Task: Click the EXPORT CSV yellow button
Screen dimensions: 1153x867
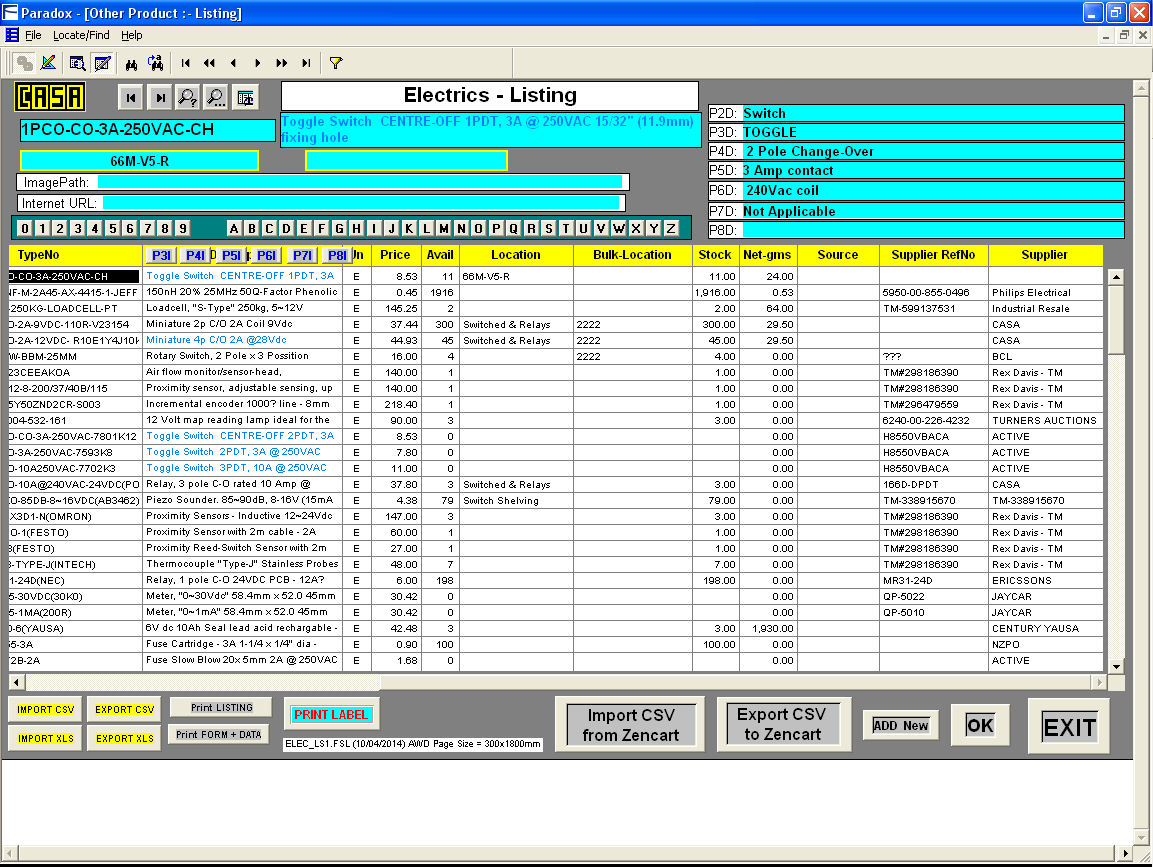Action: click(125, 710)
